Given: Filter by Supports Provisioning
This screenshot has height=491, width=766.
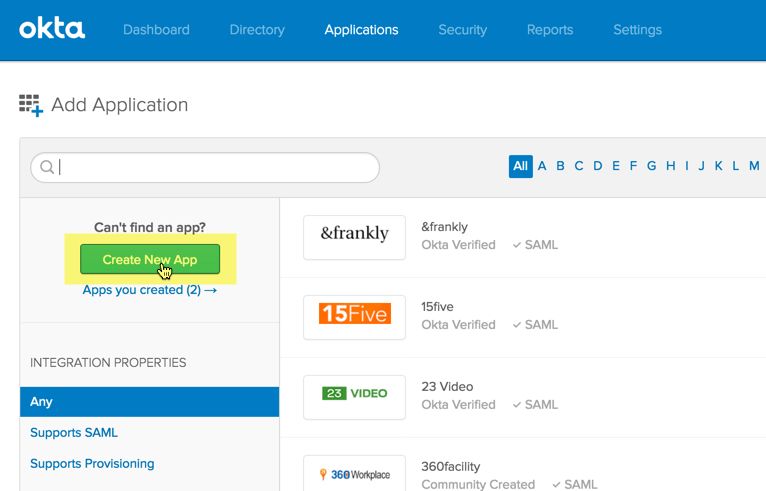Looking at the screenshot, I should point(92,464).
